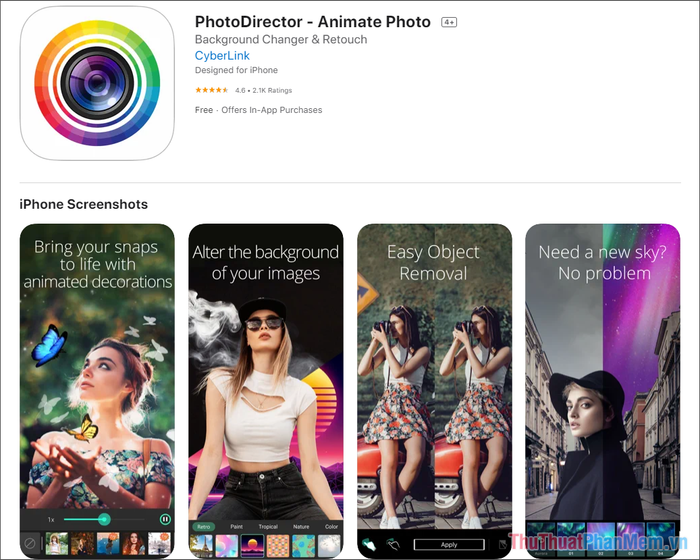Switch to the Color background tab
Screen dimensions: 700x560
coord(331,527)
